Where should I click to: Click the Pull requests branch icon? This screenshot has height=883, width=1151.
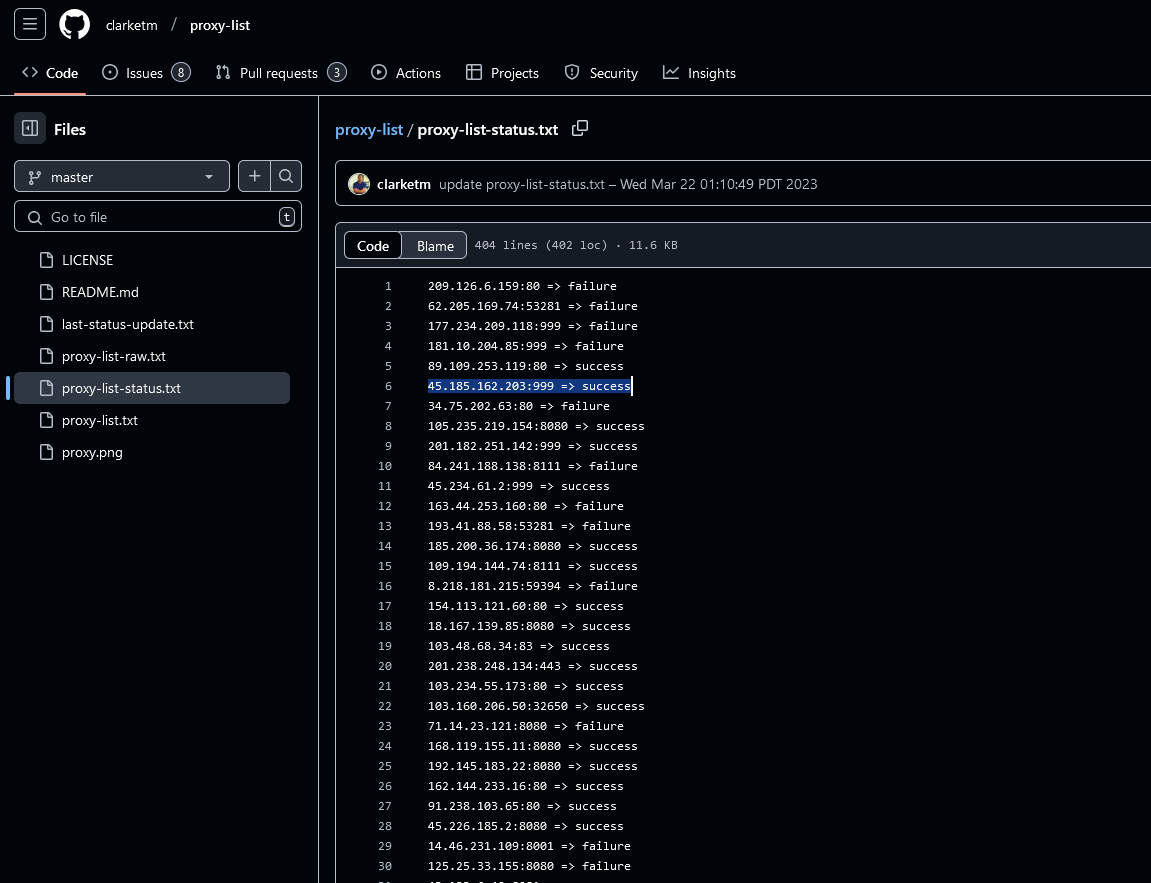coord(221,72)
